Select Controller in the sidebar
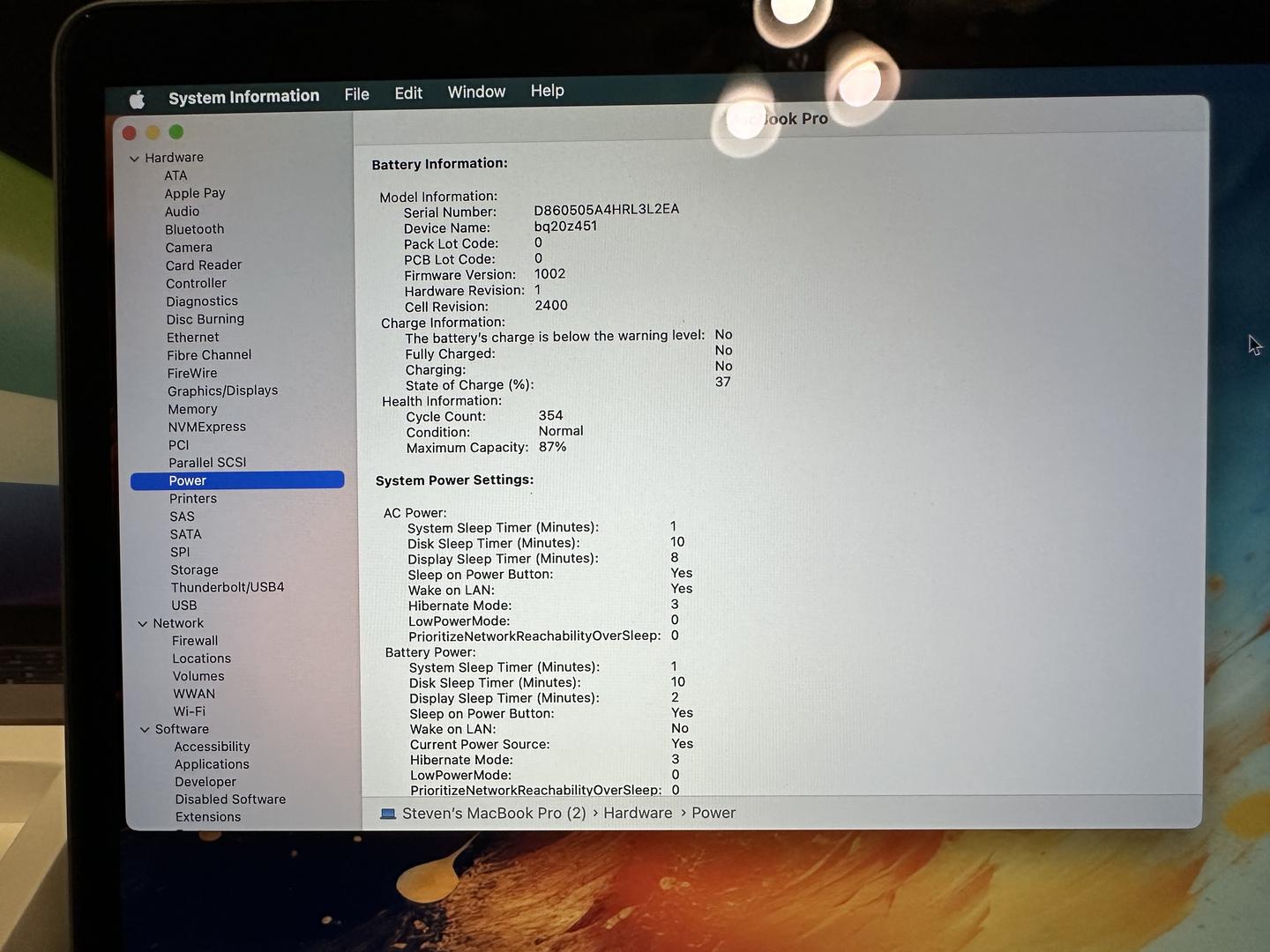This screenshot has height=952, width=1270. (196, 283)
